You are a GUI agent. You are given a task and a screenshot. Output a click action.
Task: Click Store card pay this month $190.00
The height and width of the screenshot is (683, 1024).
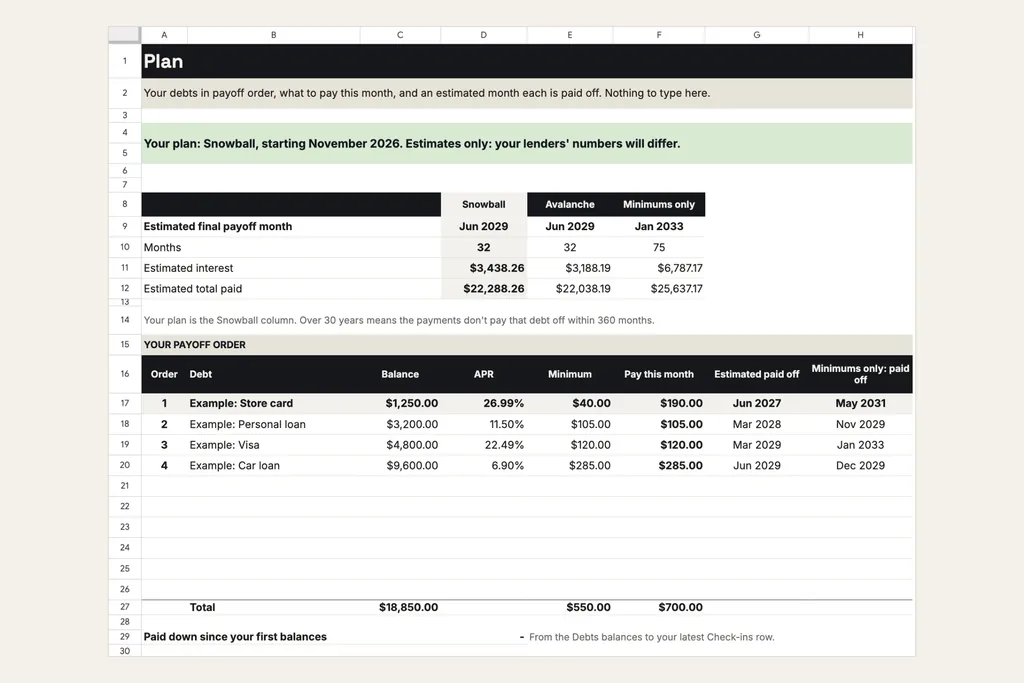pos(681,404)
